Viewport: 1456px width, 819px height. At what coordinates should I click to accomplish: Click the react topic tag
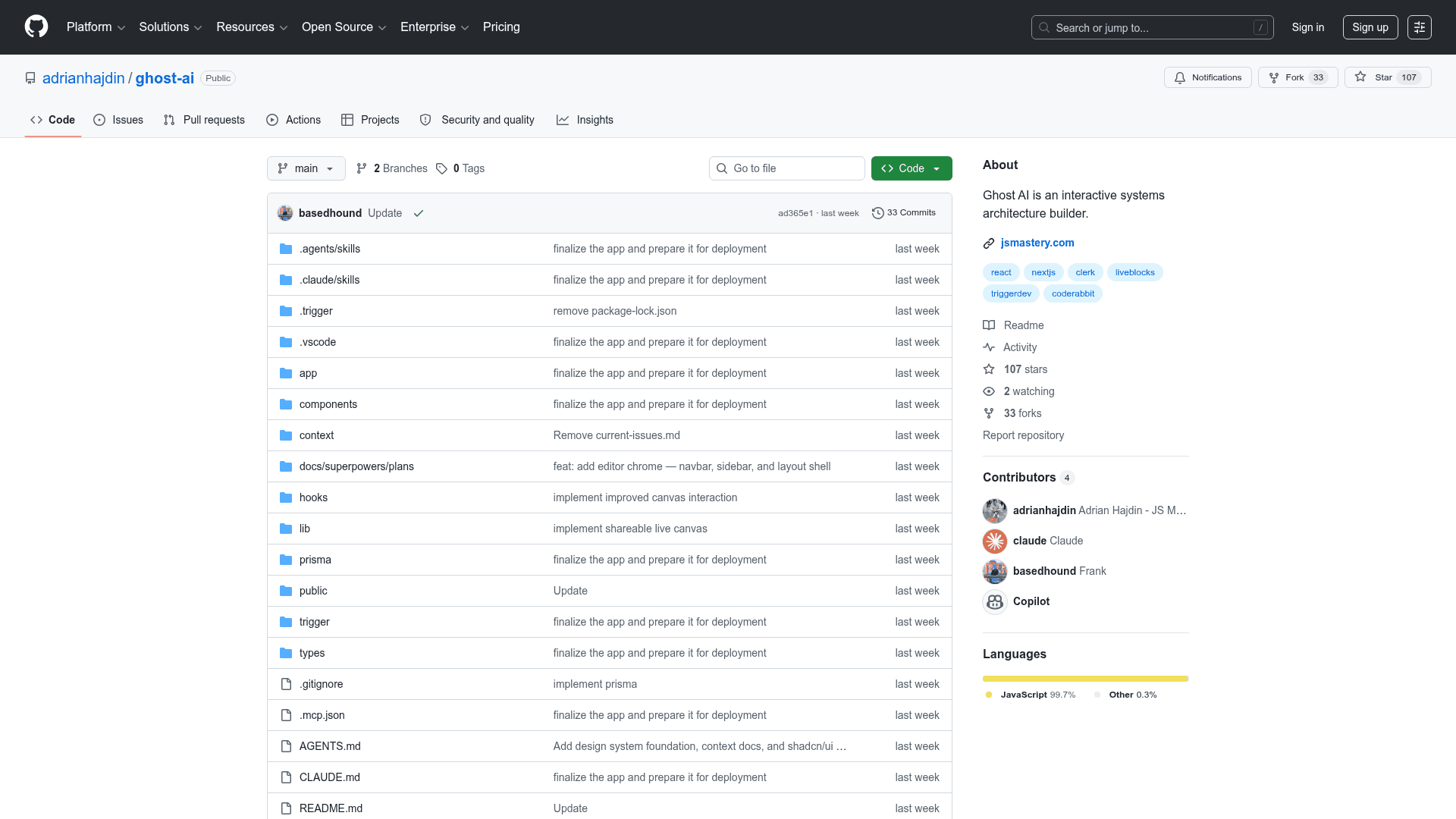click(x=1001, y=272)
